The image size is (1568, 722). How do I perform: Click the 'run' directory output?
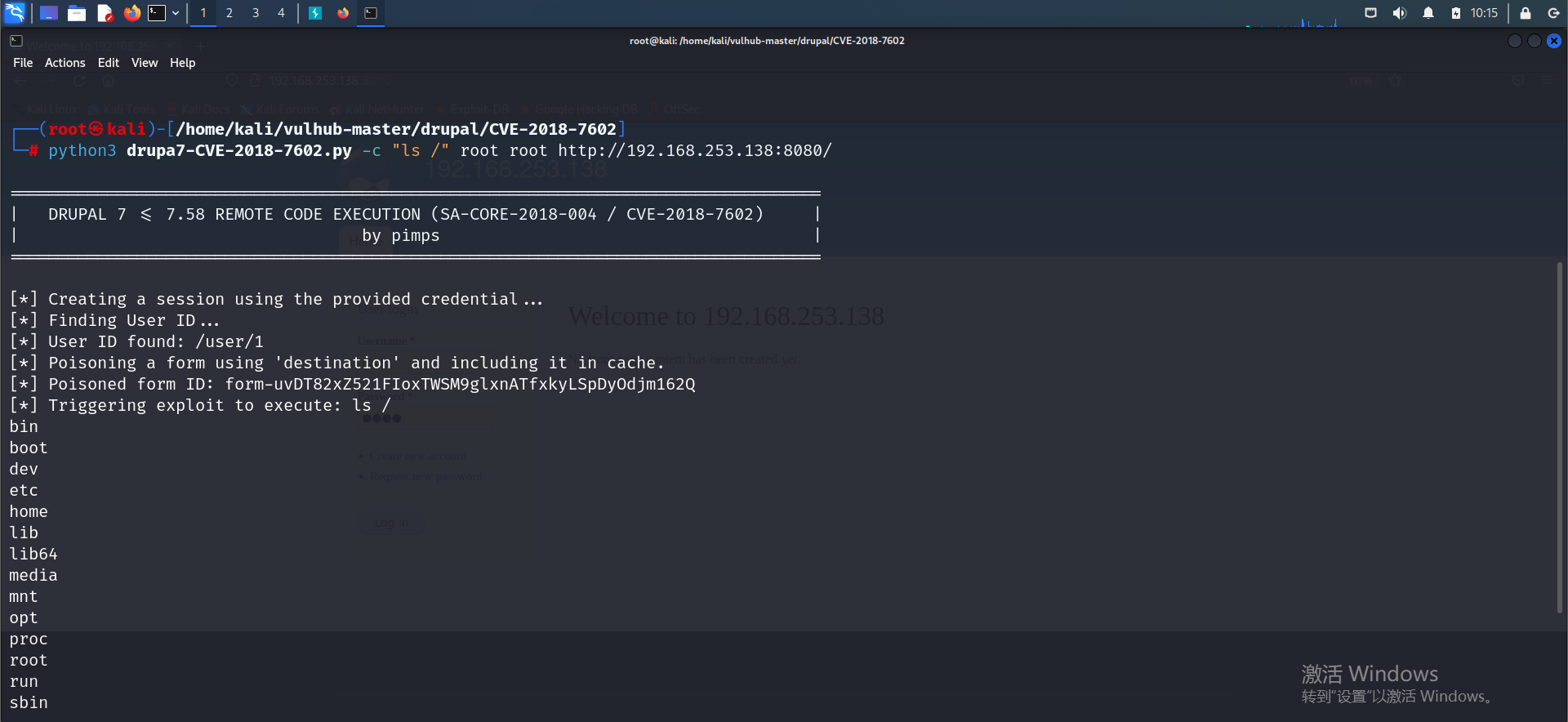click(x=24, y=681)
